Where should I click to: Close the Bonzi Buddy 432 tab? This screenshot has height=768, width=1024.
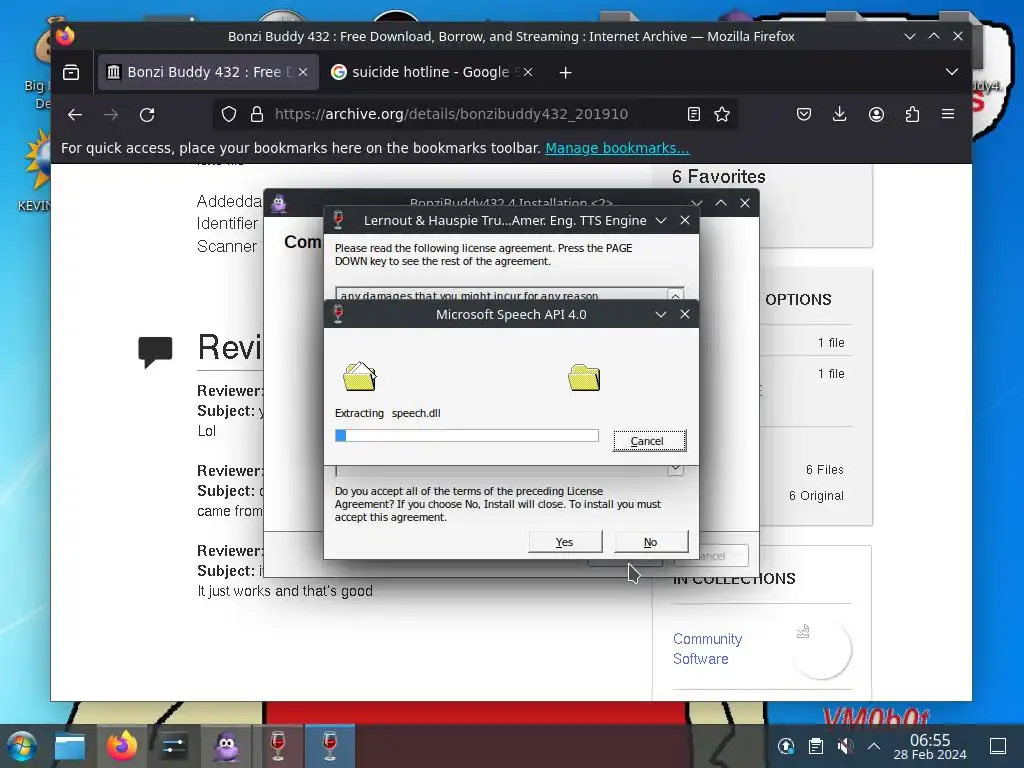[x=303, y=72]
